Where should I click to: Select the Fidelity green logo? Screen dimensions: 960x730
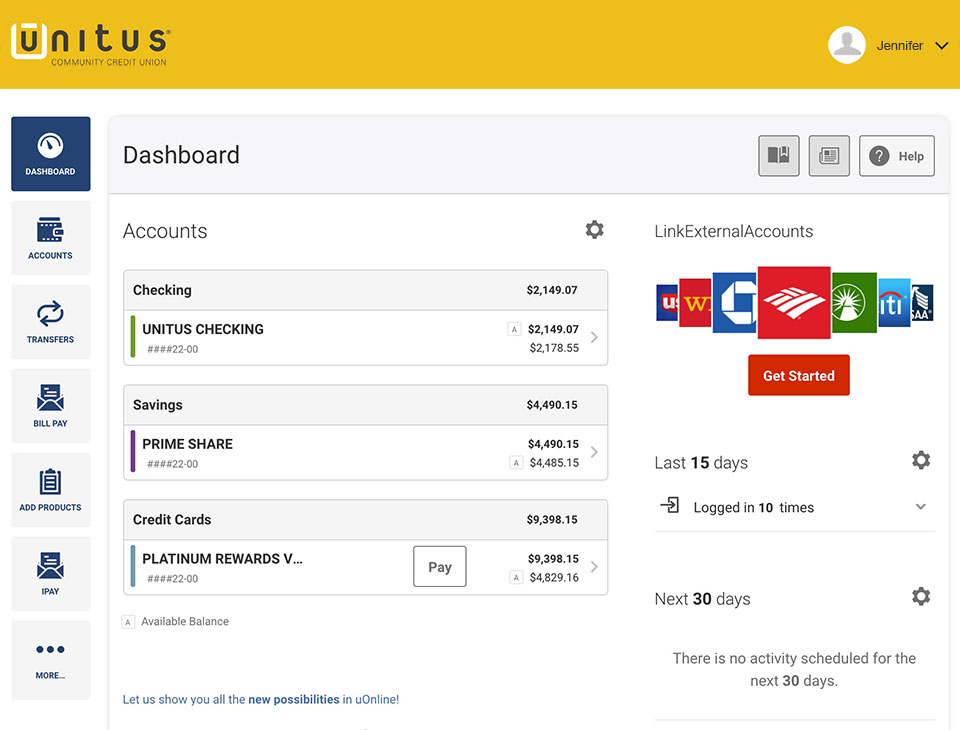854,303
